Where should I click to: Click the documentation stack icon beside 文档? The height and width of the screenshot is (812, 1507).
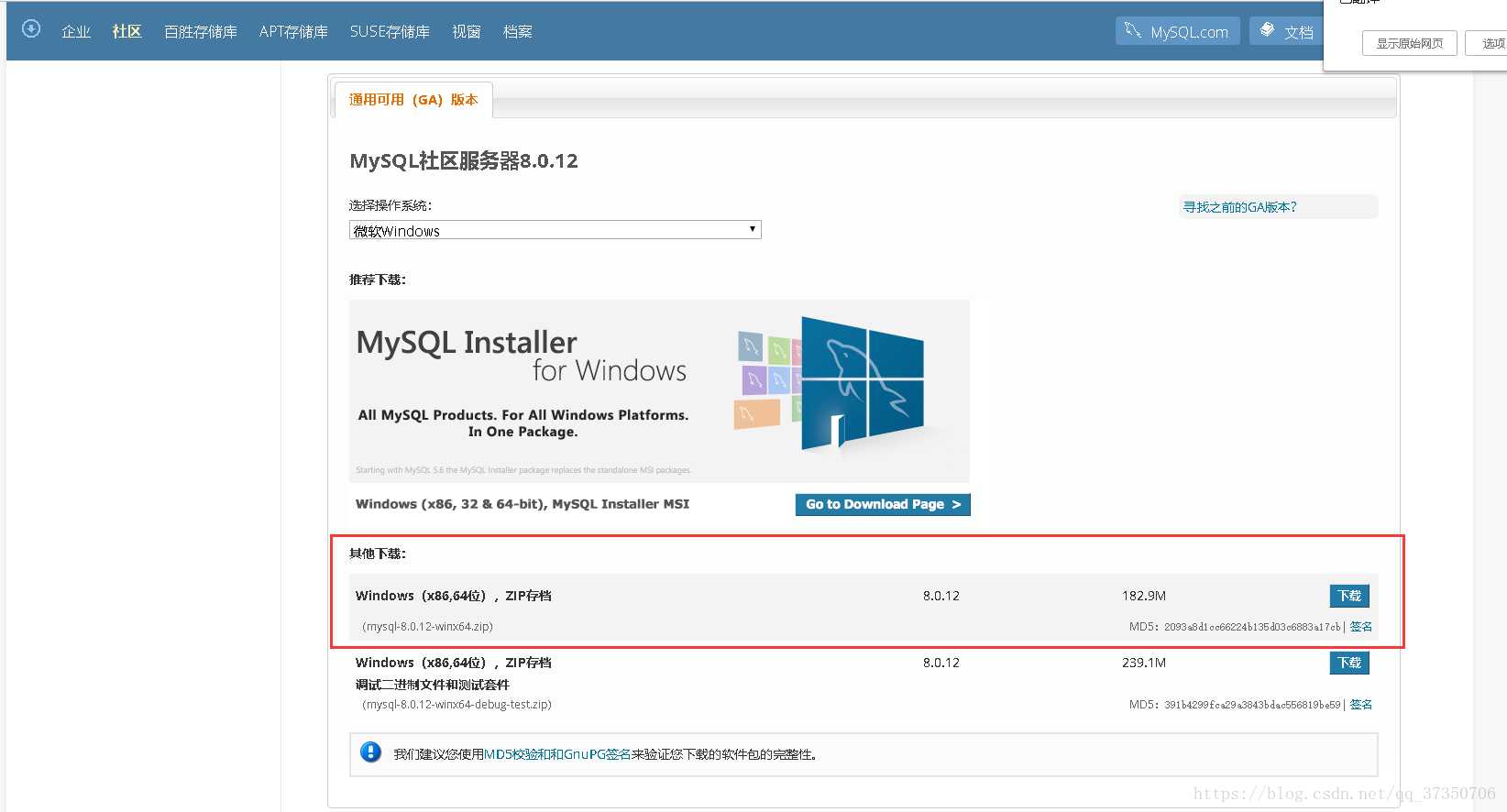[1267, 30]
